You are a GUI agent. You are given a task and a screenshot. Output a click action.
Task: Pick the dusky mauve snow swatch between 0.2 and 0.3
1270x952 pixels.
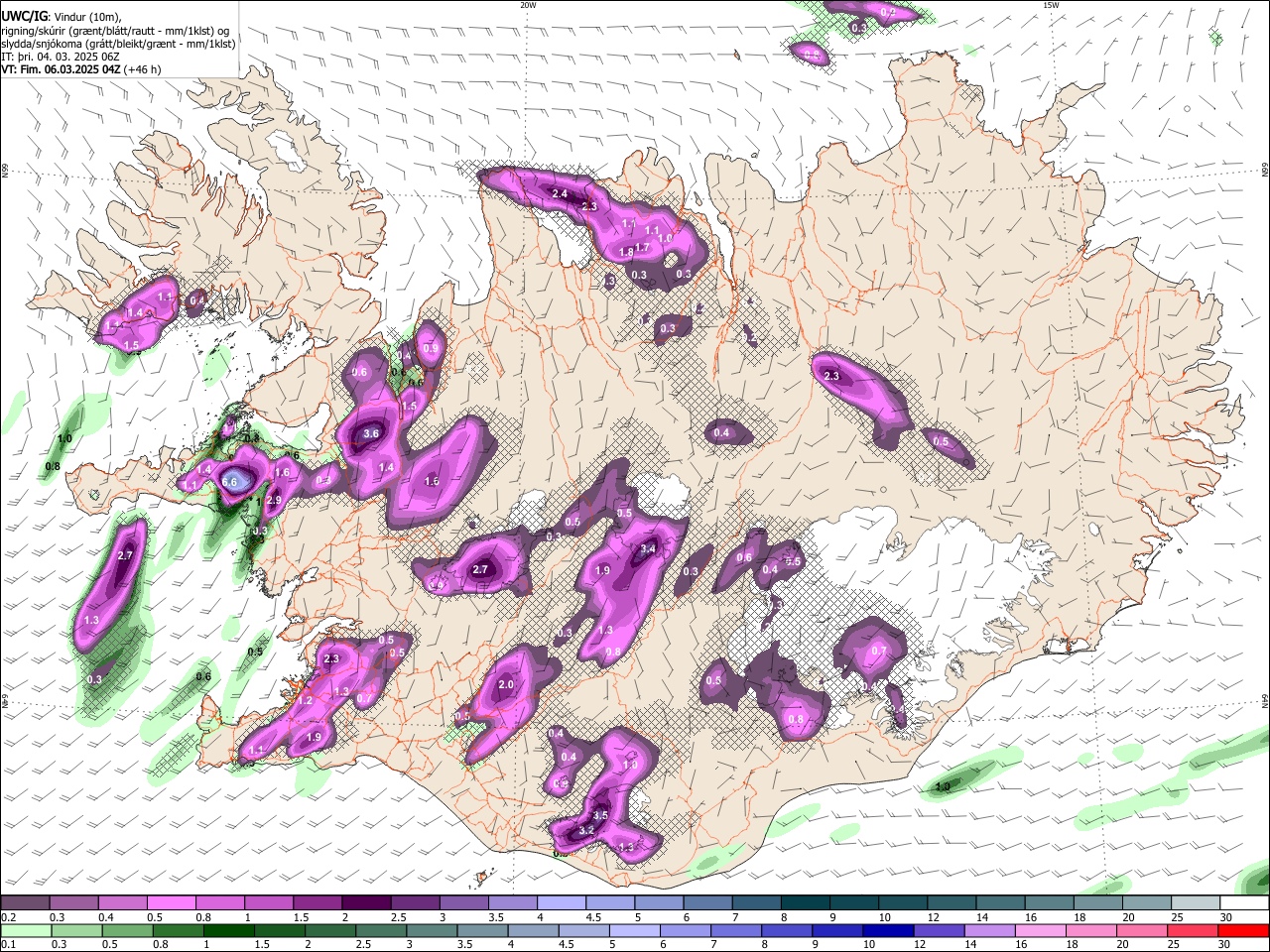(x=26, y=903)
